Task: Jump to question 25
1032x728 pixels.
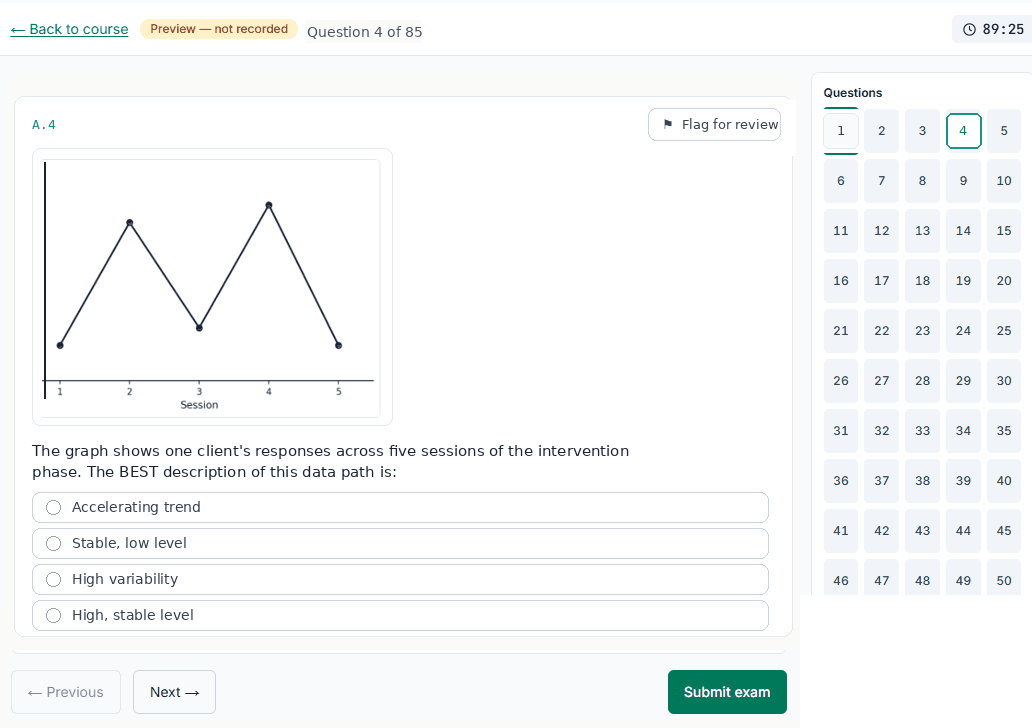Action: 1004,331
